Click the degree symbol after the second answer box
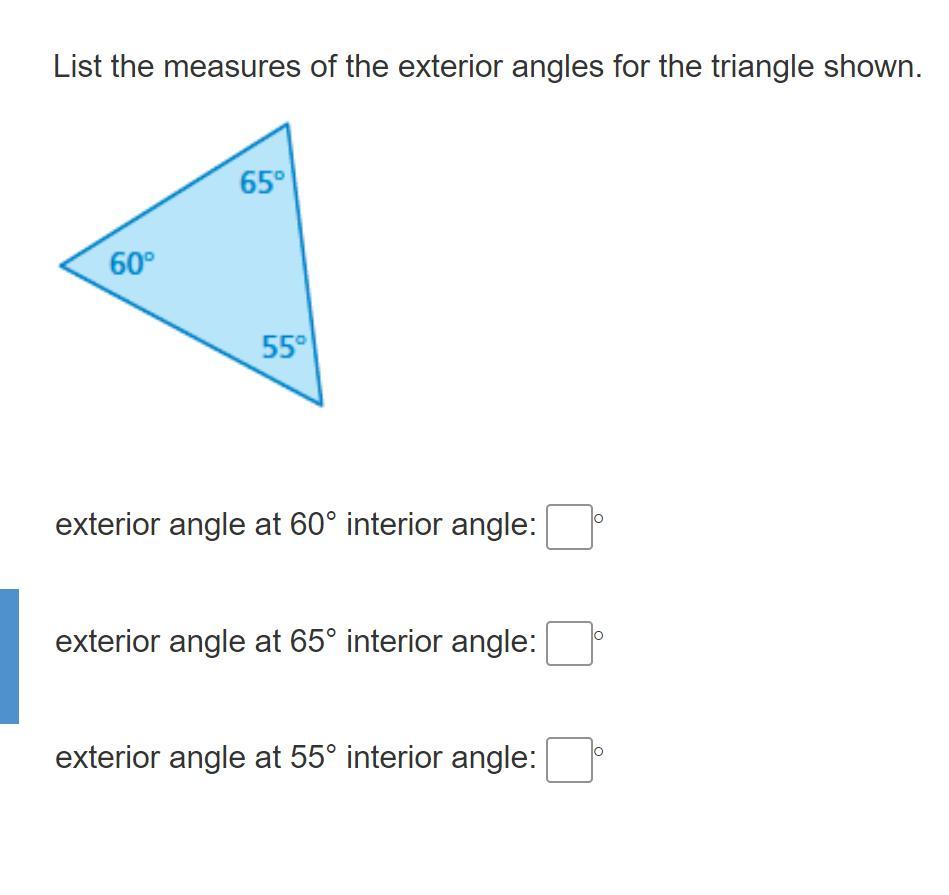 tap(599, 635)
